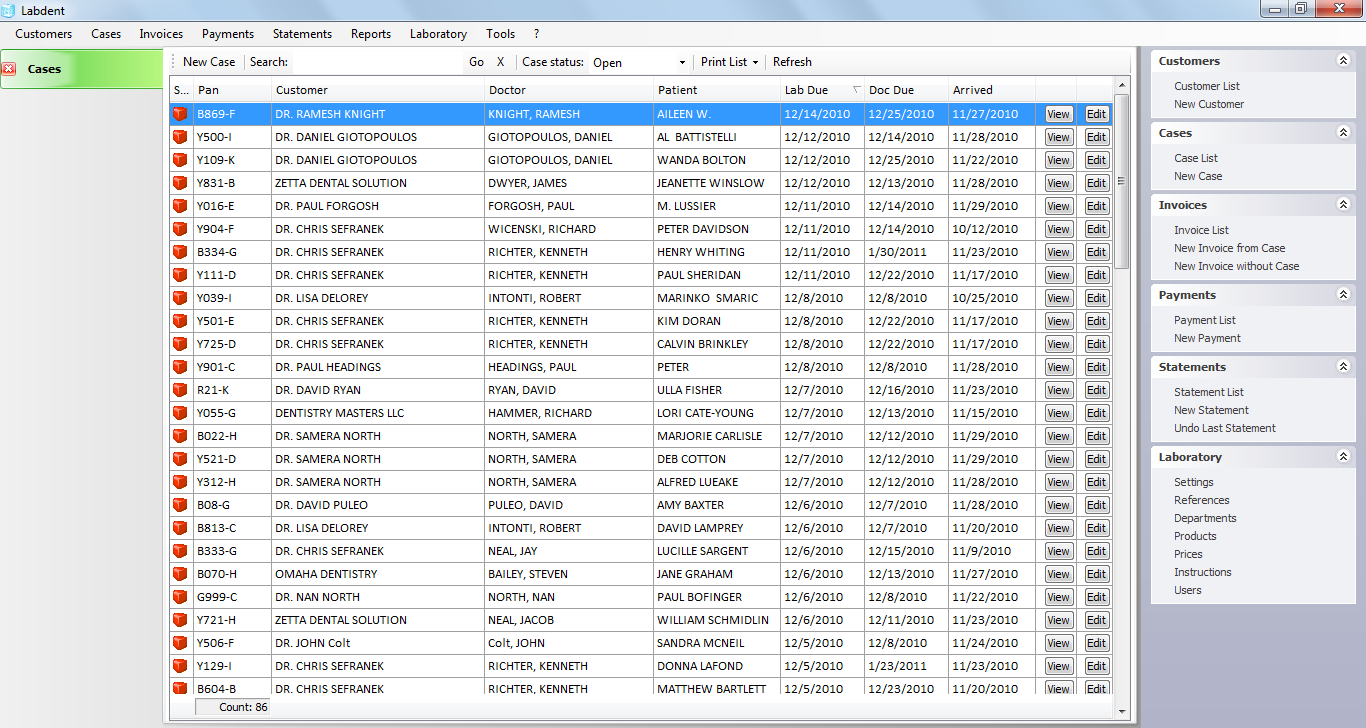Click the red case icon for Y501-E
Screen dimensions: 1366x728
[x=180, y=321]
